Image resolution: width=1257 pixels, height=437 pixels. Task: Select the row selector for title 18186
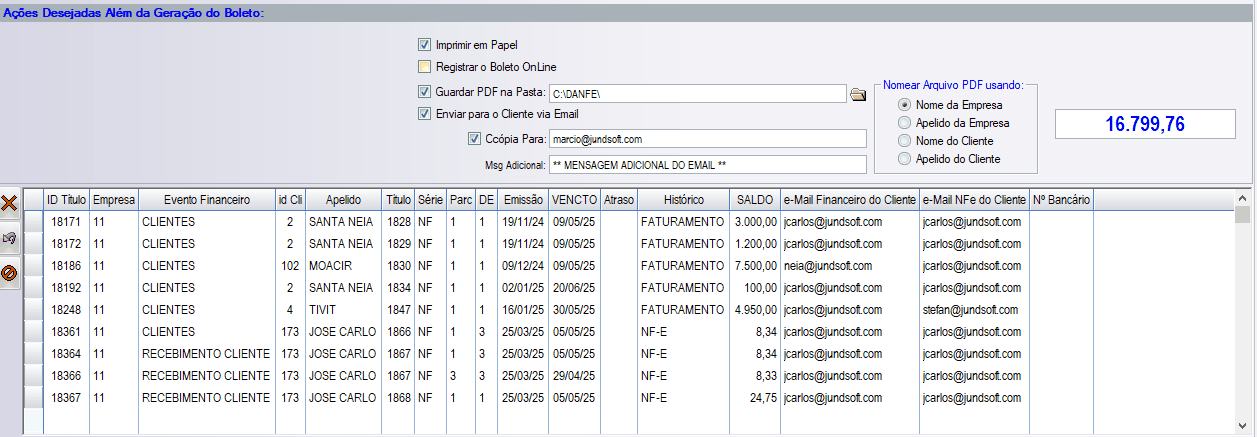[33, 266]
